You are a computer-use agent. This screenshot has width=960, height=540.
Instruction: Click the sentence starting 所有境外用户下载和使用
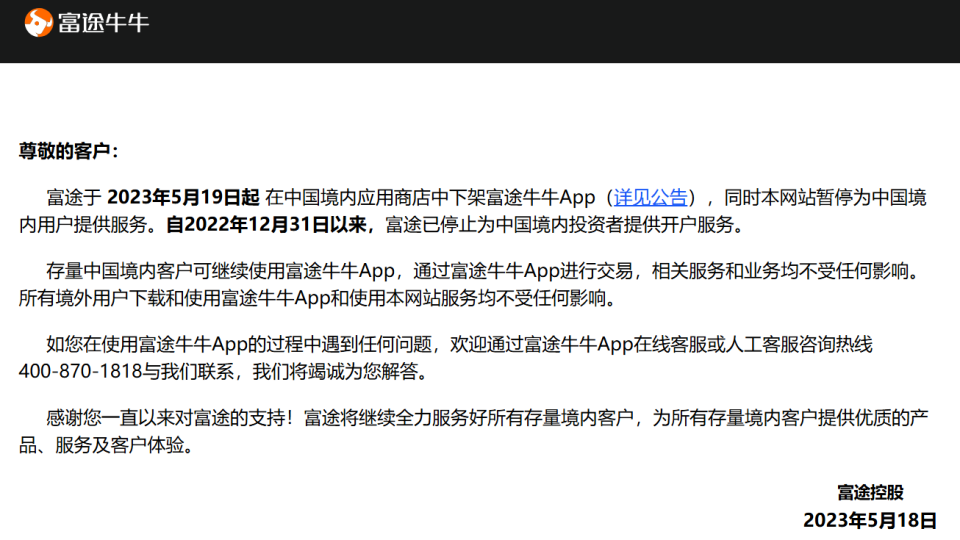[x=317, y=298]
